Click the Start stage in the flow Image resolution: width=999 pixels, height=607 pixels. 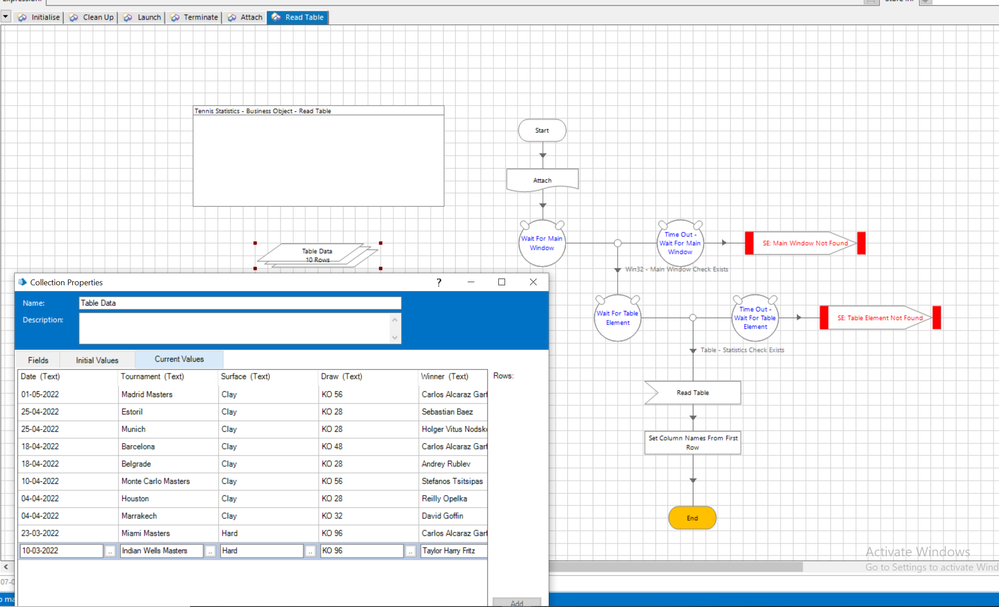point(542,130)
